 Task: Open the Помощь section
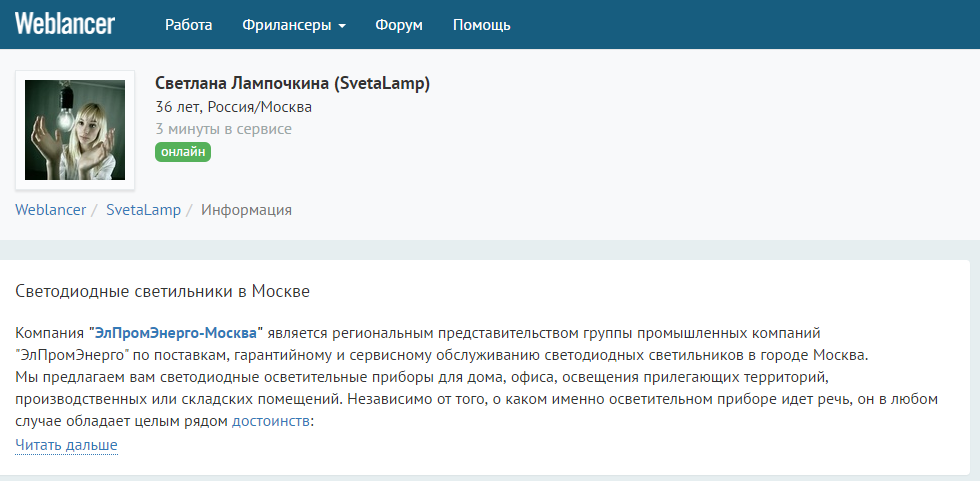click(481, 25)
